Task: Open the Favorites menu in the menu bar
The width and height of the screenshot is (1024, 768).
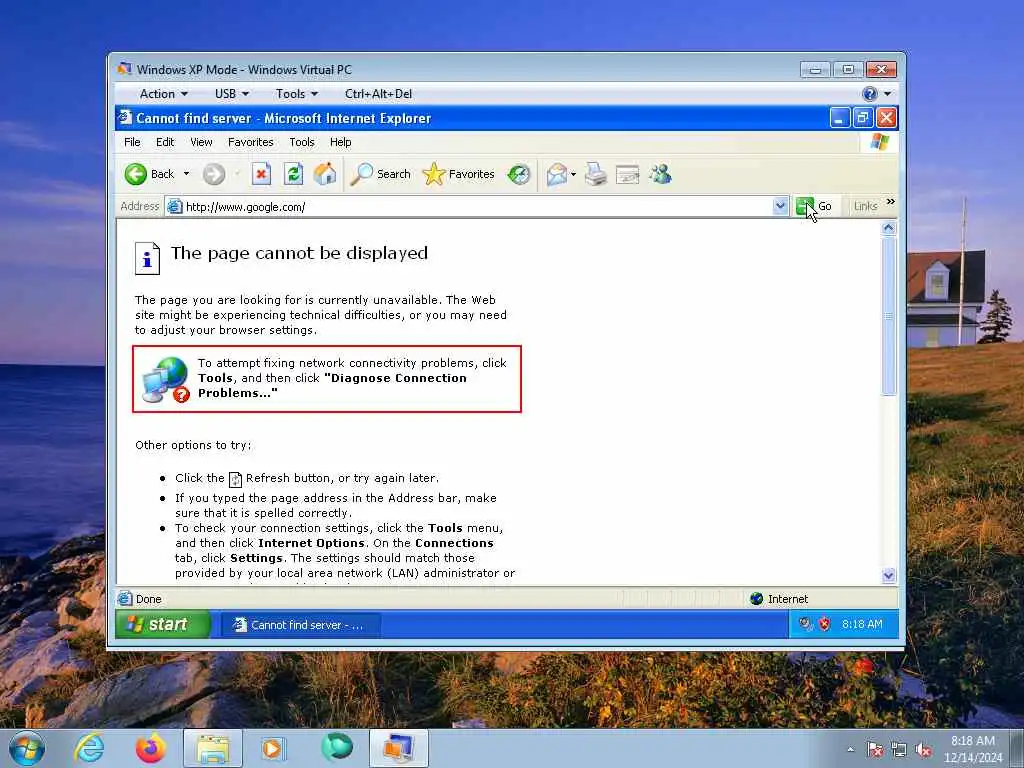Action: tap(250, 142)
